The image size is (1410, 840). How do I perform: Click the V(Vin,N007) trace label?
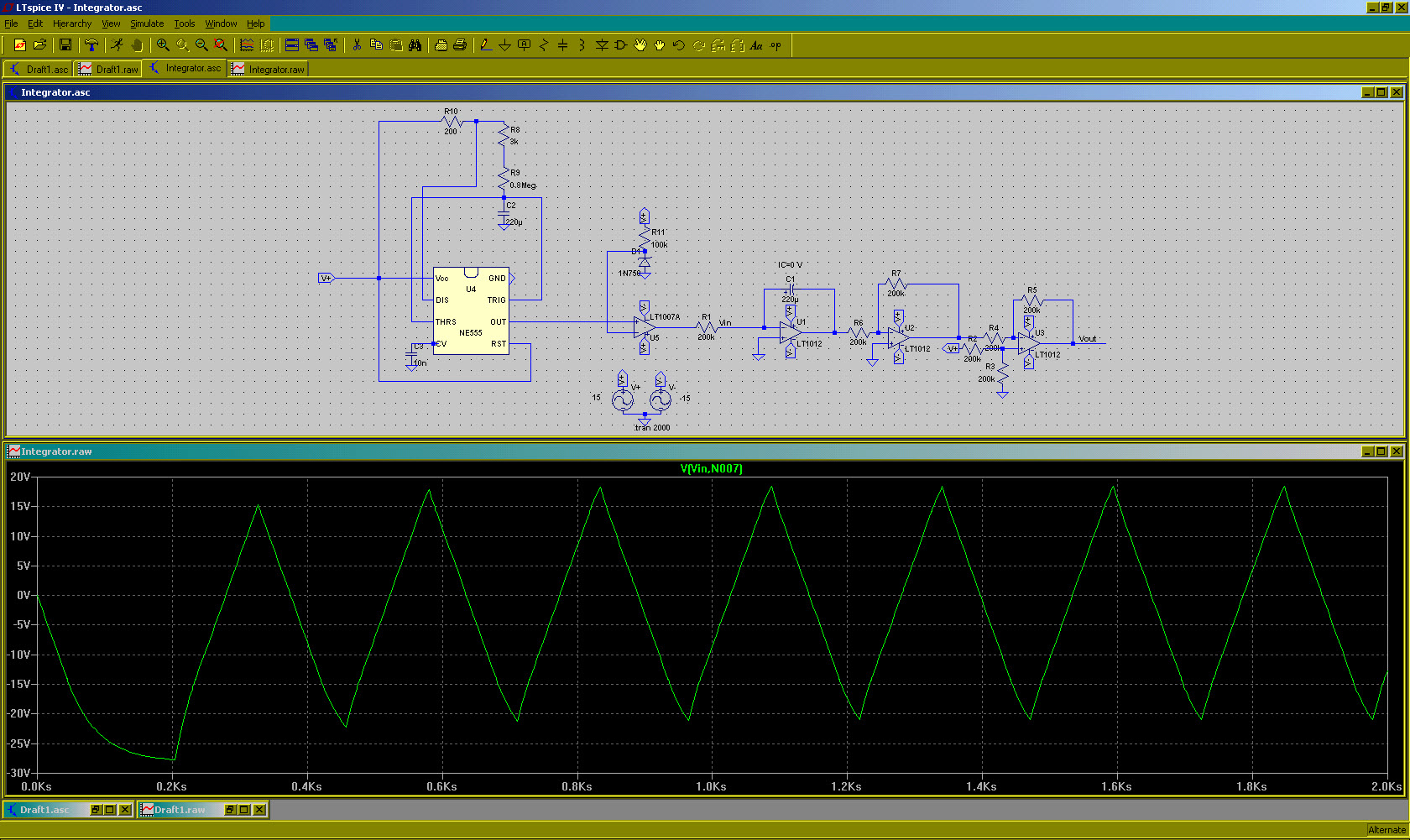711,469
